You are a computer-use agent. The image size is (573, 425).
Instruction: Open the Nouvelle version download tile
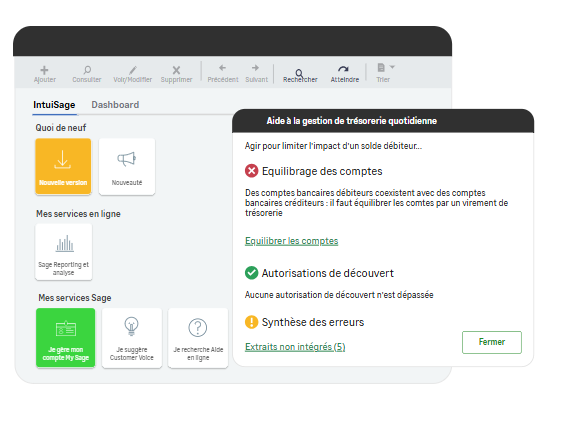63,166
